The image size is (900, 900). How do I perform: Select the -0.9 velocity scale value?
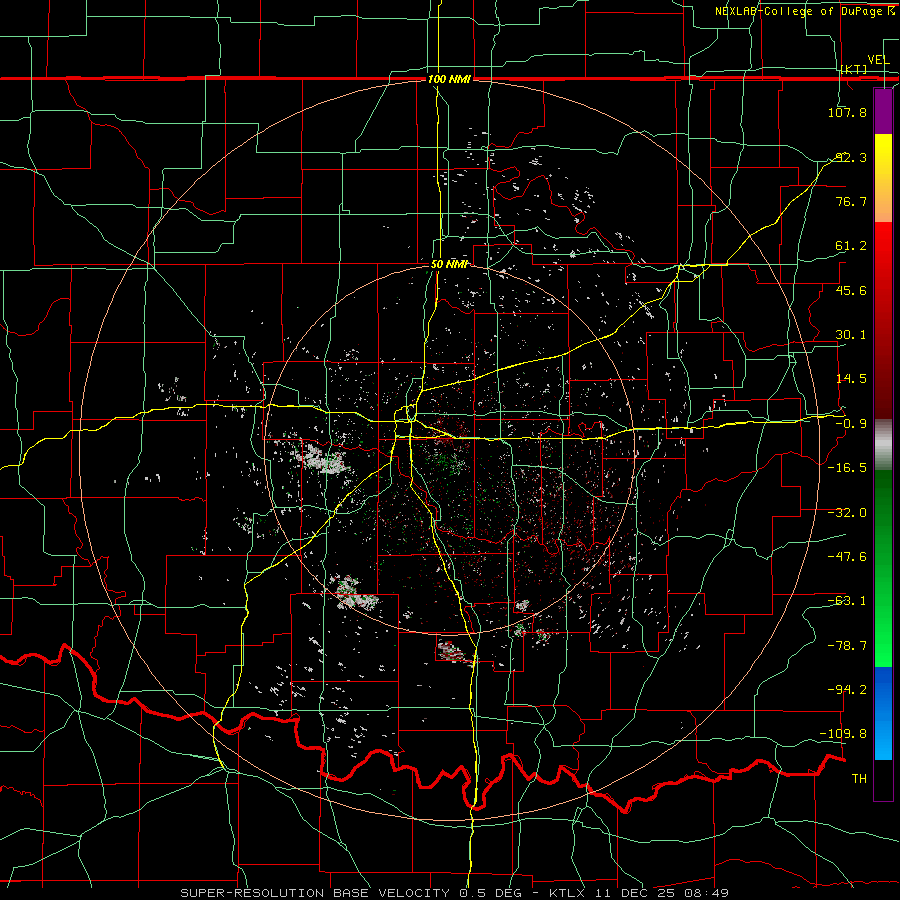tap(851, 424)
